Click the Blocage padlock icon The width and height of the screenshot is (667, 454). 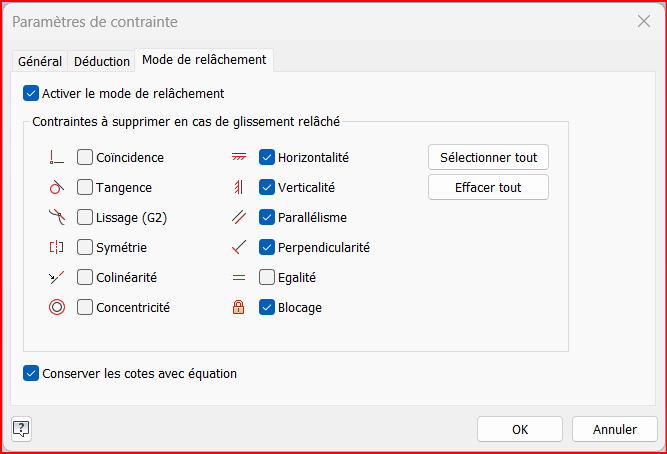pos(238,307)
